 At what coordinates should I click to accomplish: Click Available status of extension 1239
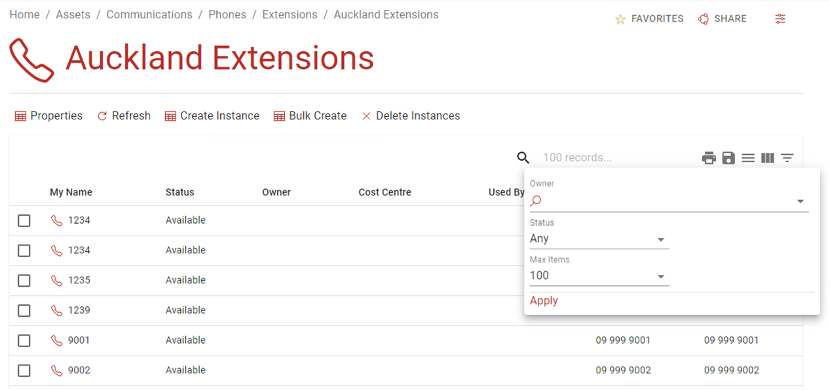185,311
